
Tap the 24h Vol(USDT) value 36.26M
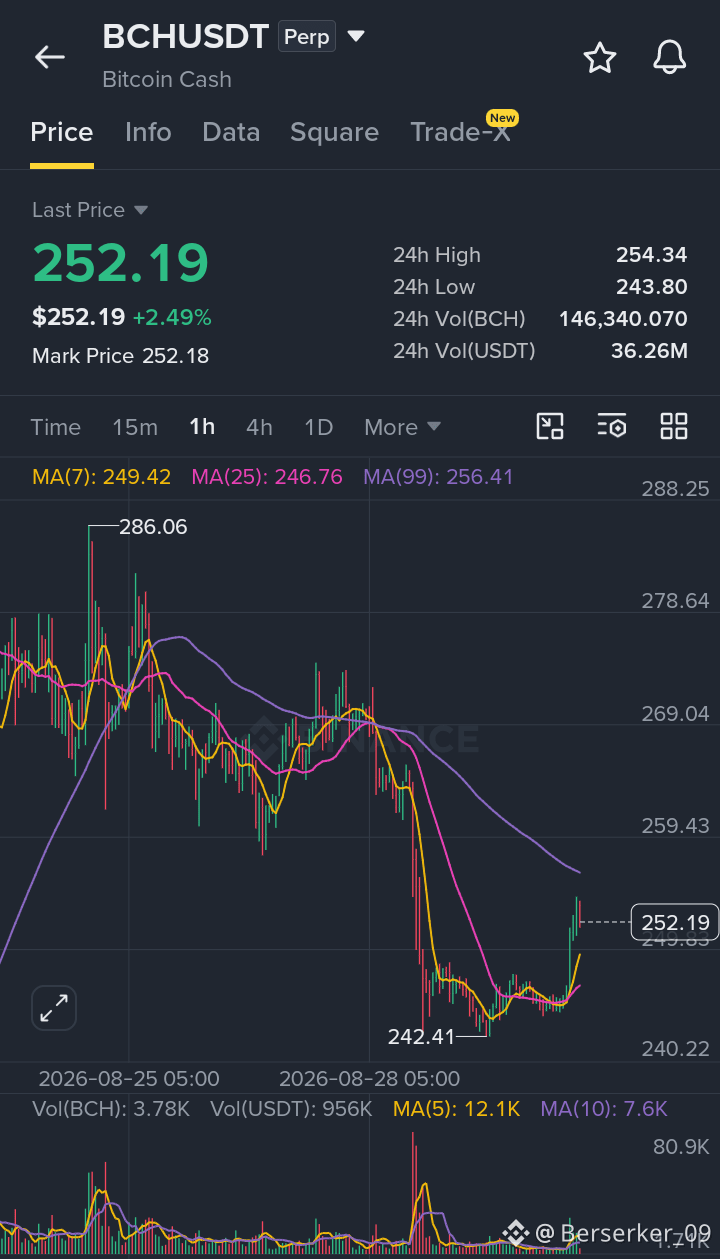tap(649, 351)
